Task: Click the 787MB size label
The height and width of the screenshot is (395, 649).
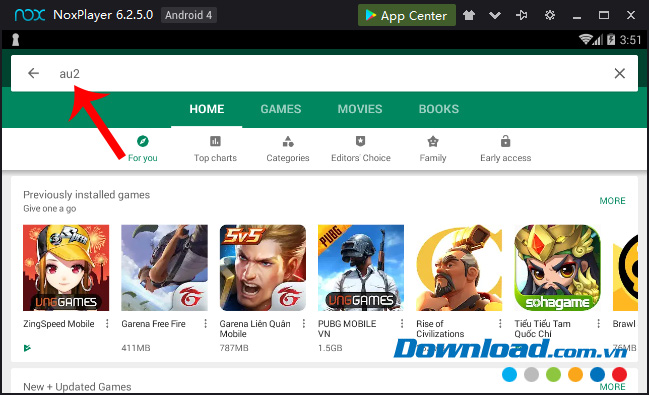Action: tap(234, 348)
